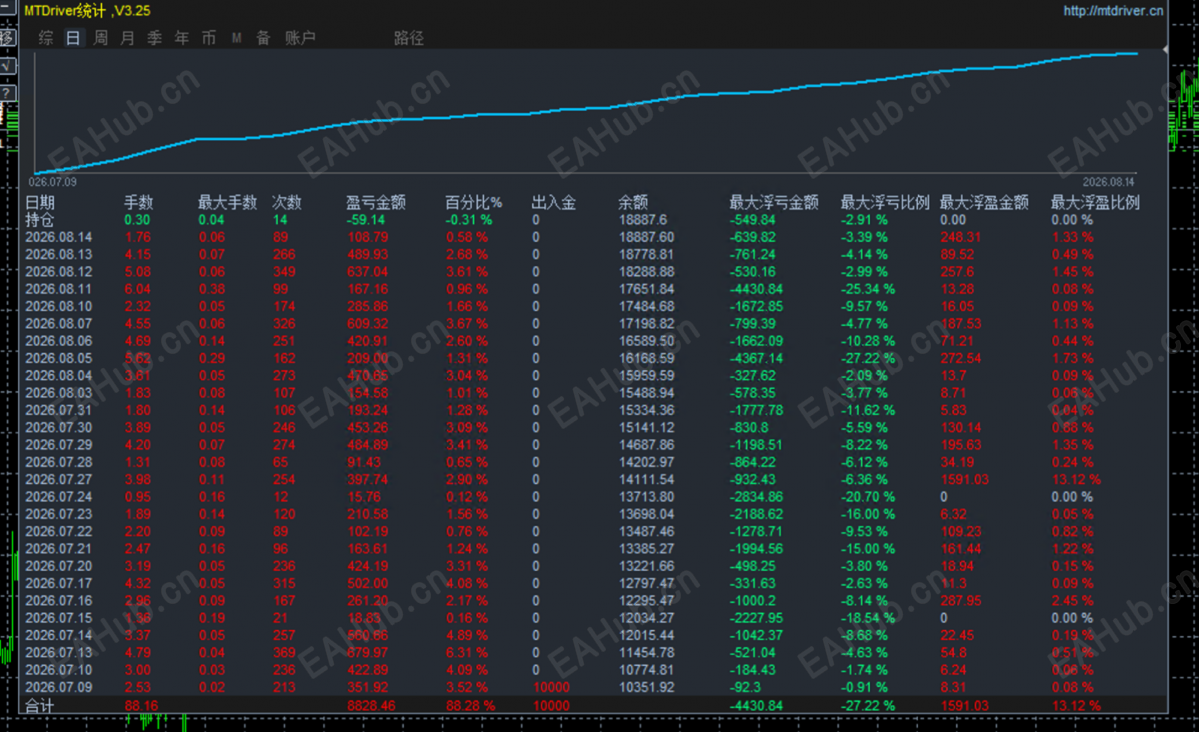This screenshot has width=1199, height=732.
Task: Click the 最大手数 column header
Action: (227, 203)
